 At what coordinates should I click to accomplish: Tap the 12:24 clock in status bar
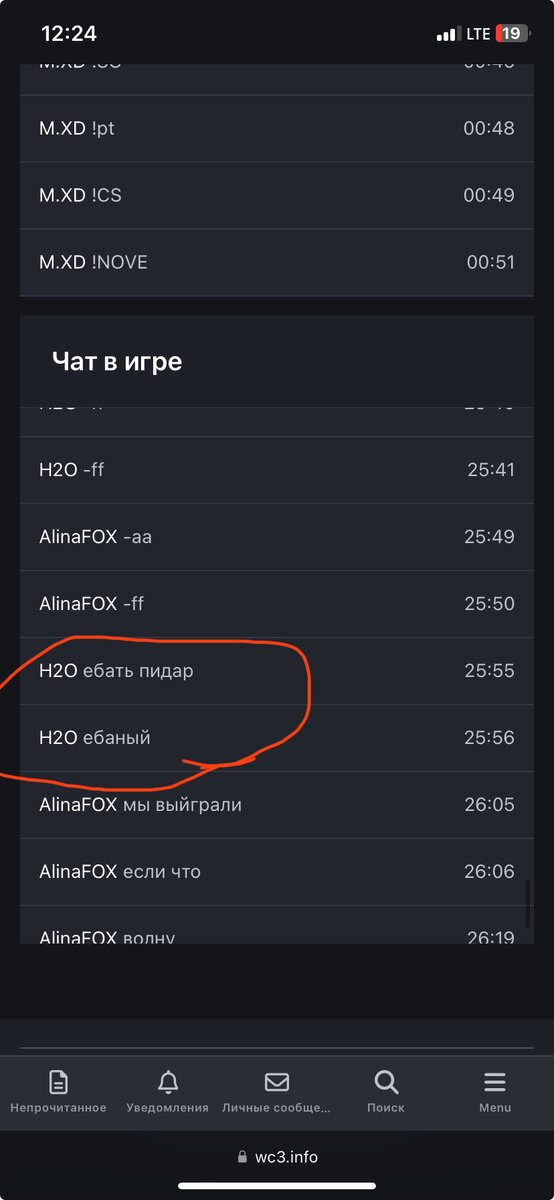[x=69, y=34]
